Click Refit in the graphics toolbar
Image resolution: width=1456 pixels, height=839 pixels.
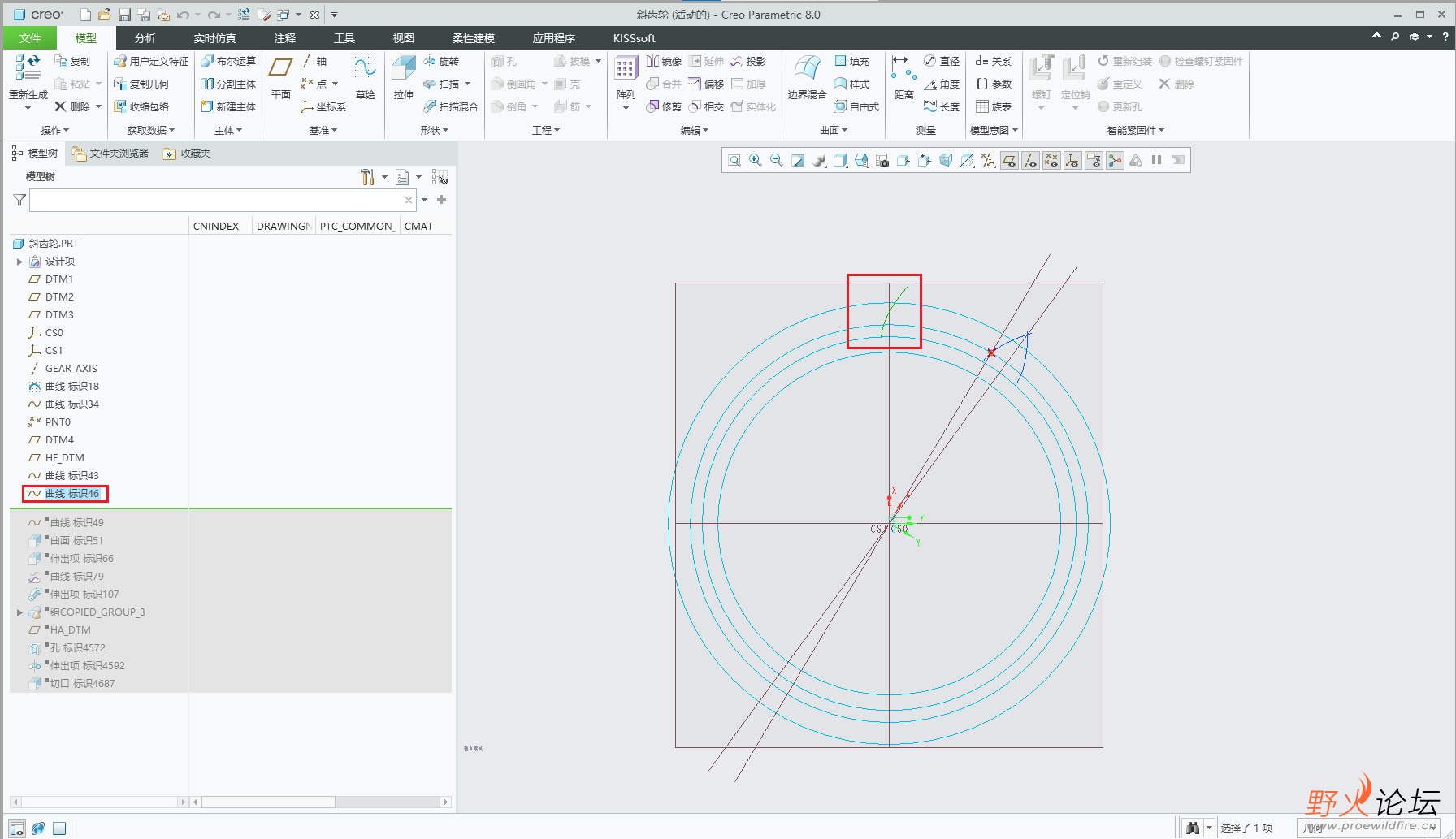[734, 161]
